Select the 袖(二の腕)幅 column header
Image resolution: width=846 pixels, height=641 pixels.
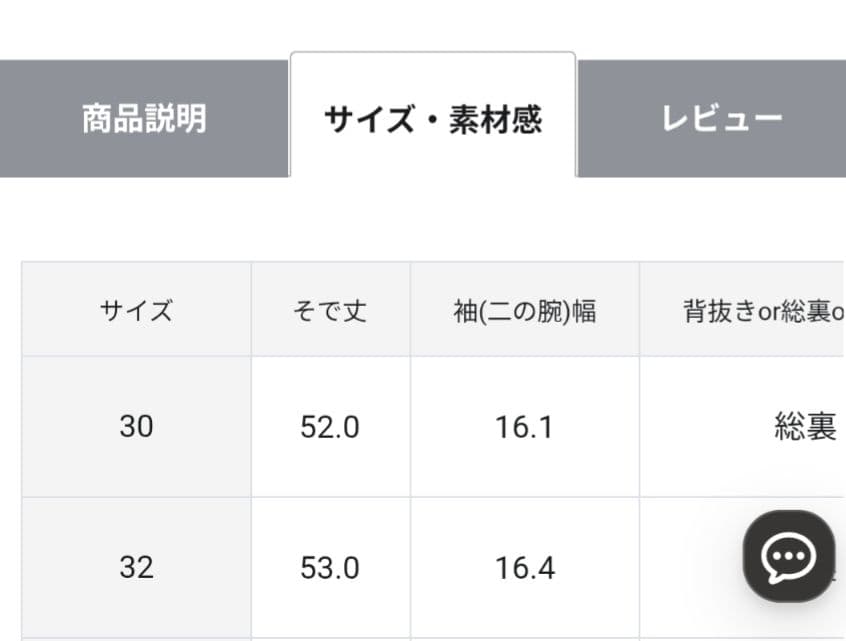click(524, 309)
